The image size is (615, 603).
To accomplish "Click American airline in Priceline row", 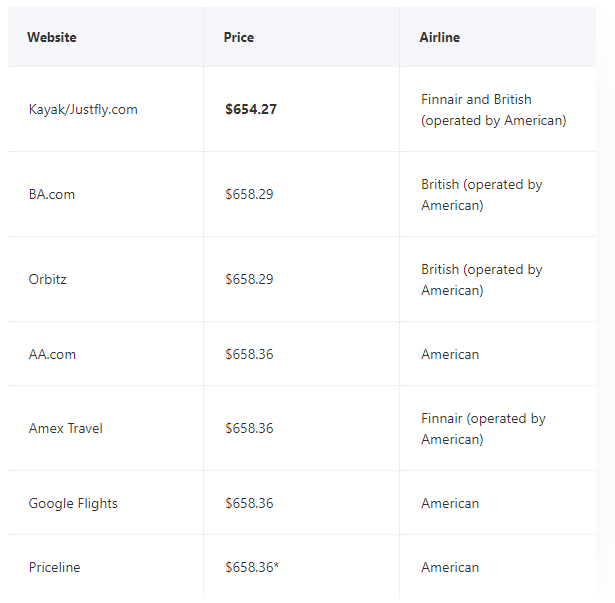I will (x=450, y=567).
